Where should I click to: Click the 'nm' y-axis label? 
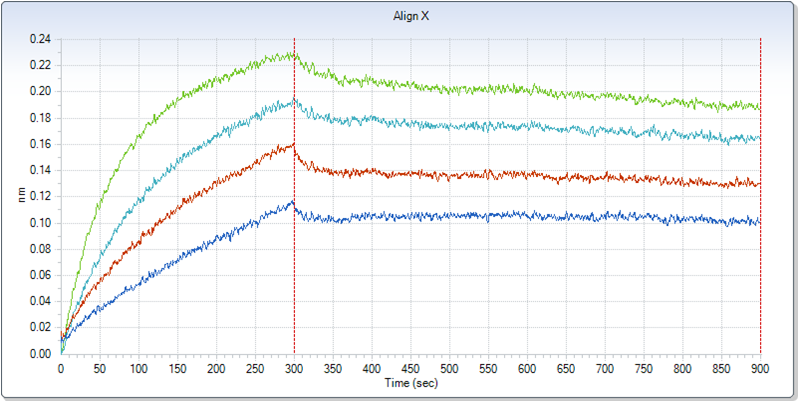21,196
